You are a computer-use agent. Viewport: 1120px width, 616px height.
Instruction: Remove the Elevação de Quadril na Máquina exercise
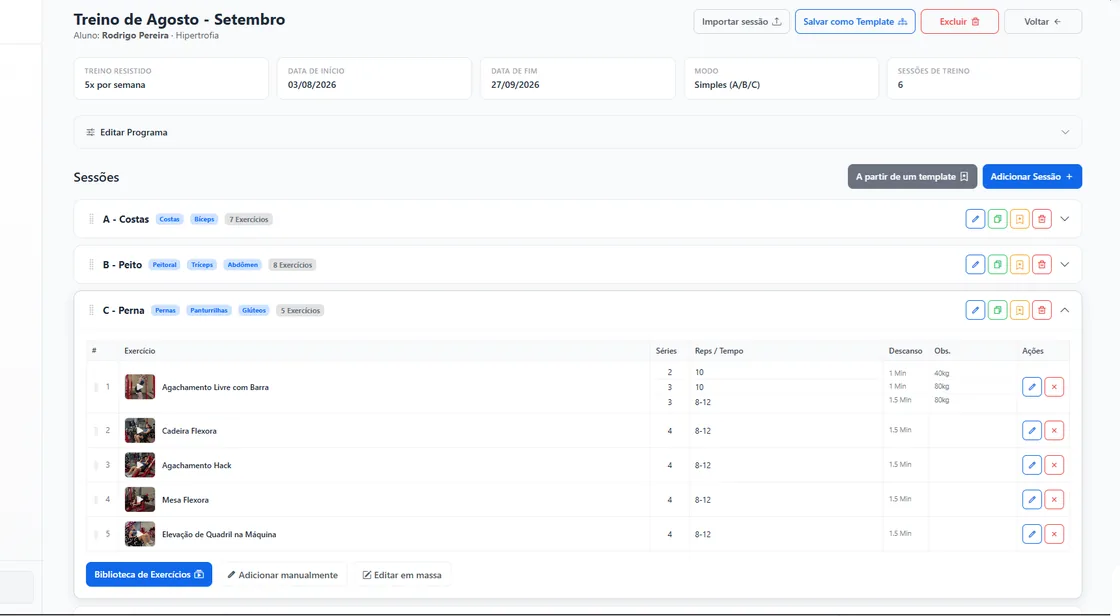coord(1054,534)
